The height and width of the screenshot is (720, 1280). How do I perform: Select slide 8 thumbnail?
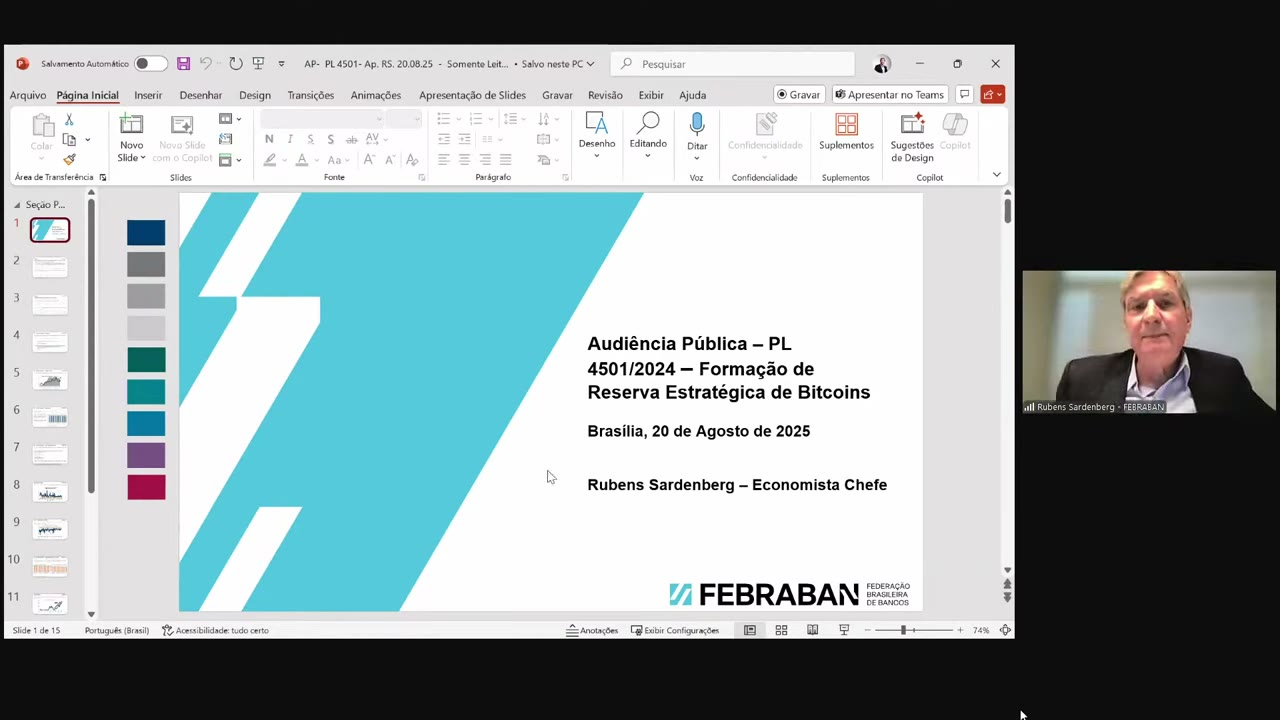(50, 492)
